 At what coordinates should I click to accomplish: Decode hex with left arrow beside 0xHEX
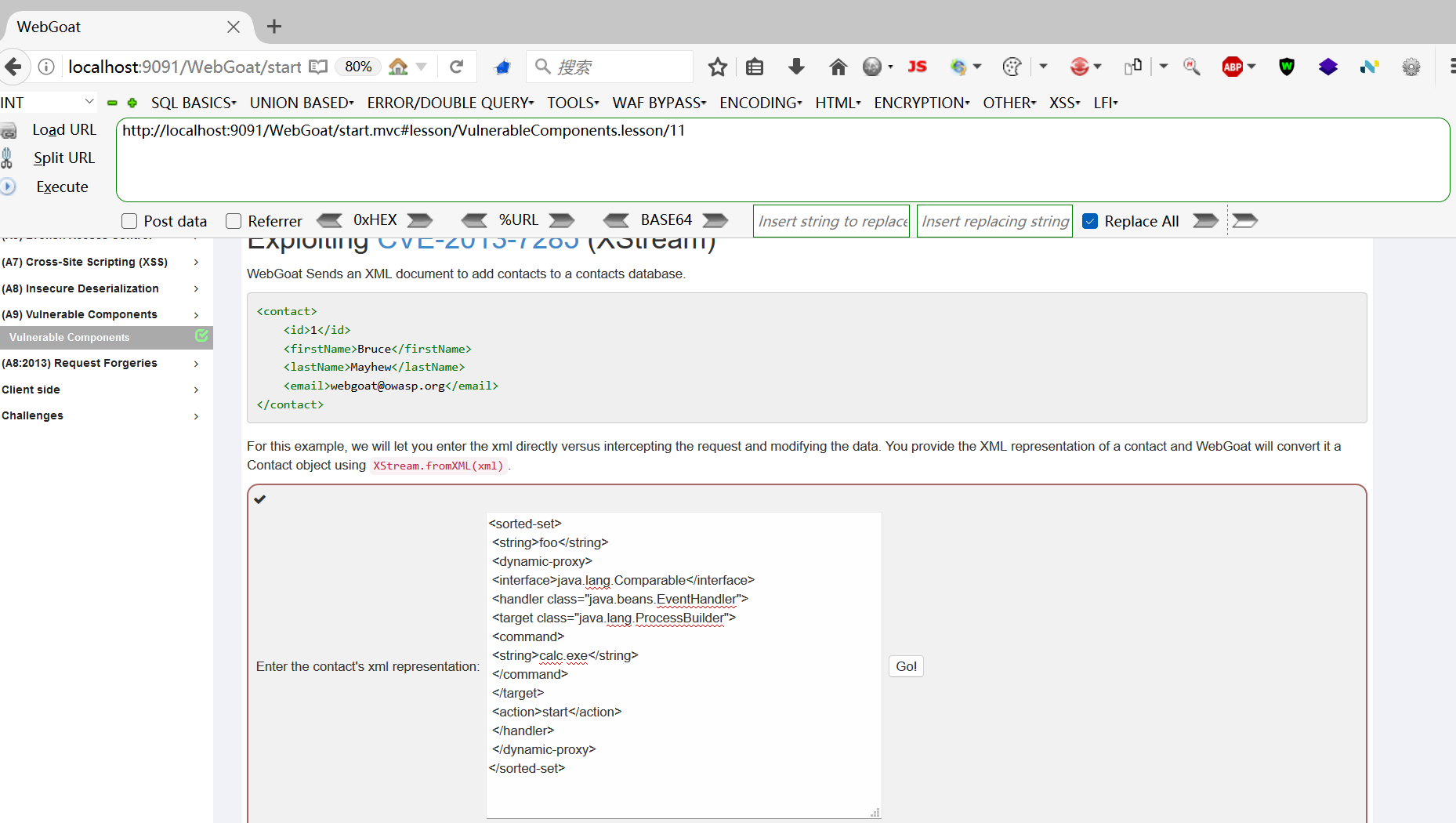click(x=329, y=220)
